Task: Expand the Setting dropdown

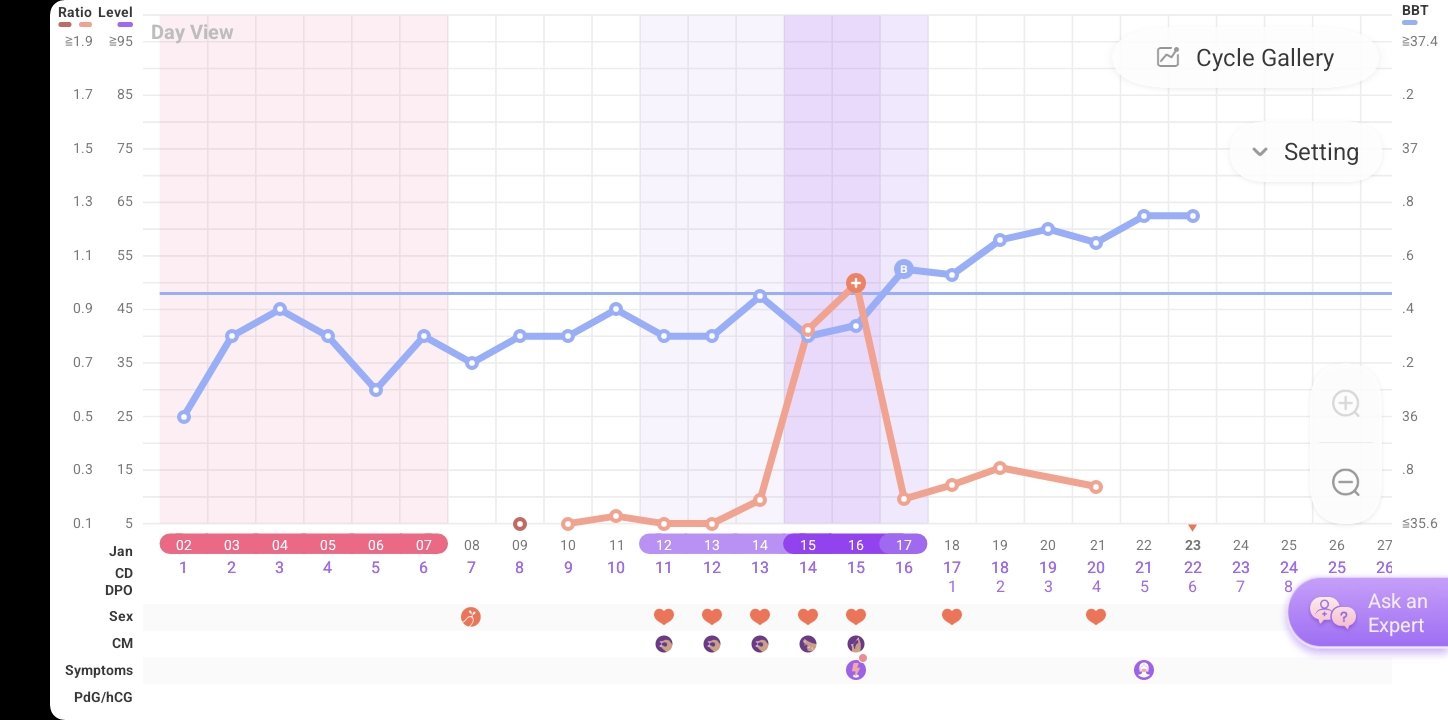Action: 1306,152
